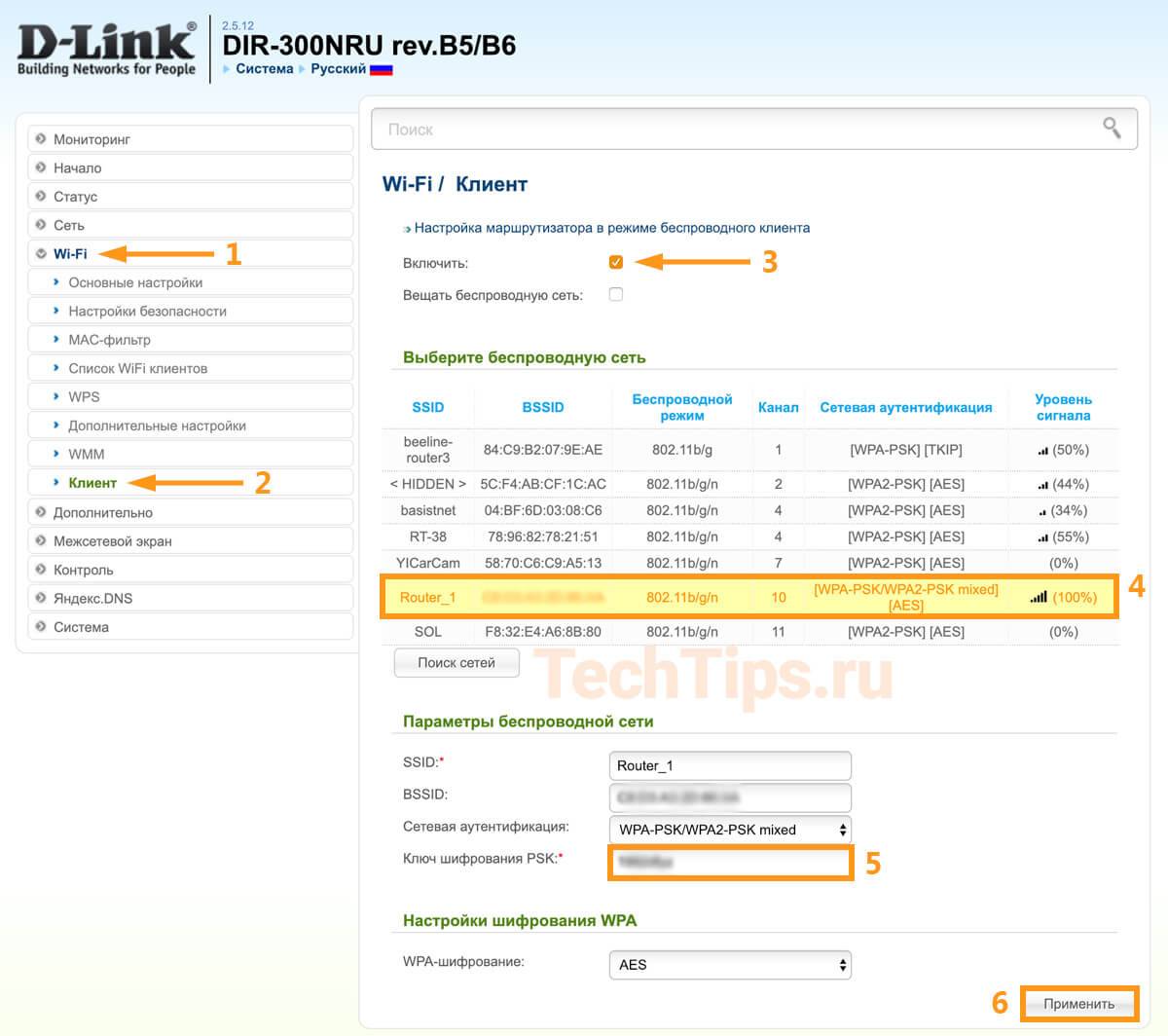Click [WPA-PSK] [TKIP] authentication cell
Image resolution: width=1168 pixels, height=1036 pixels.
tap(905, 450)
